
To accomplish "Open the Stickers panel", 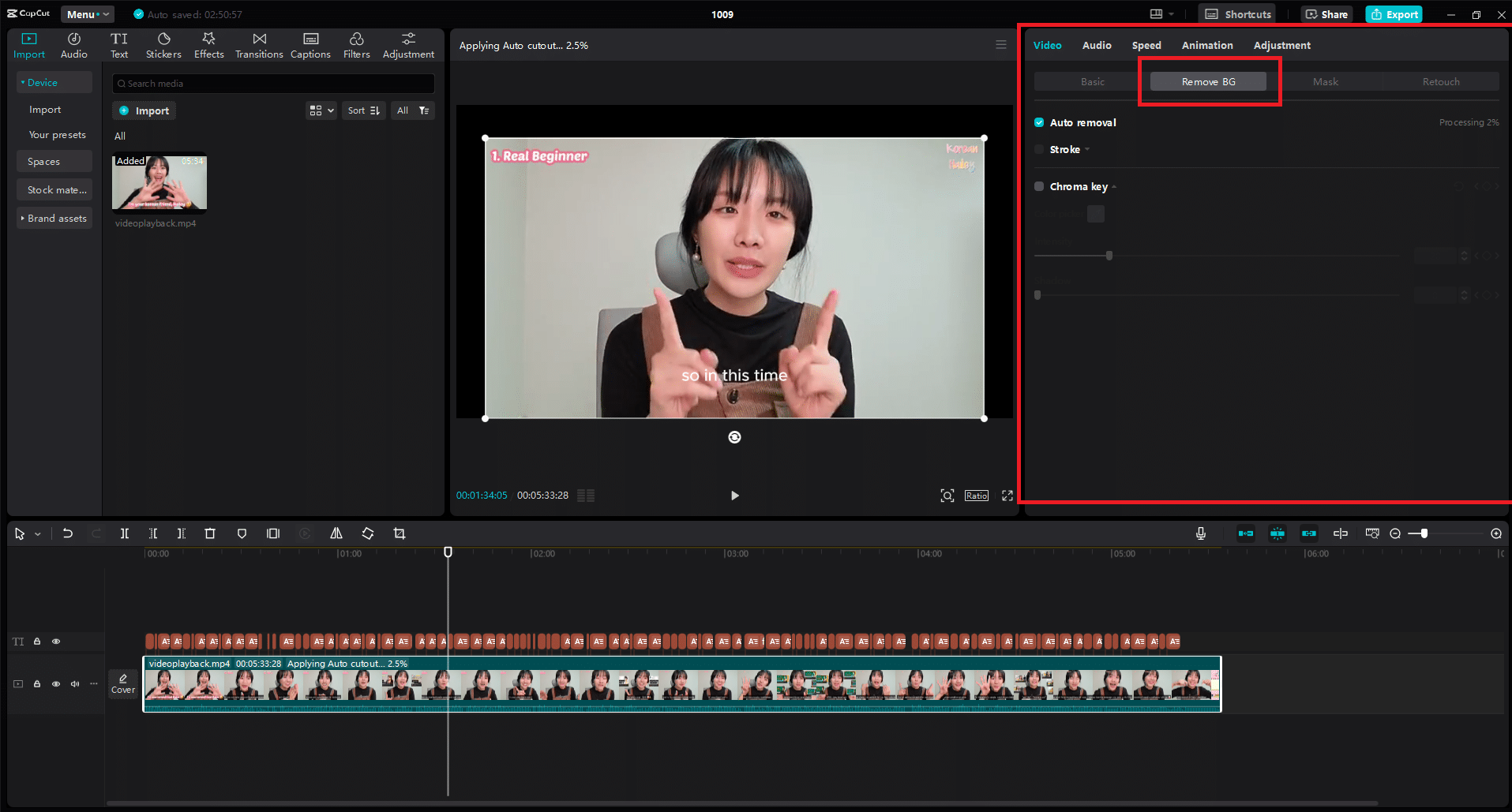I will click(x=163, y=45).
